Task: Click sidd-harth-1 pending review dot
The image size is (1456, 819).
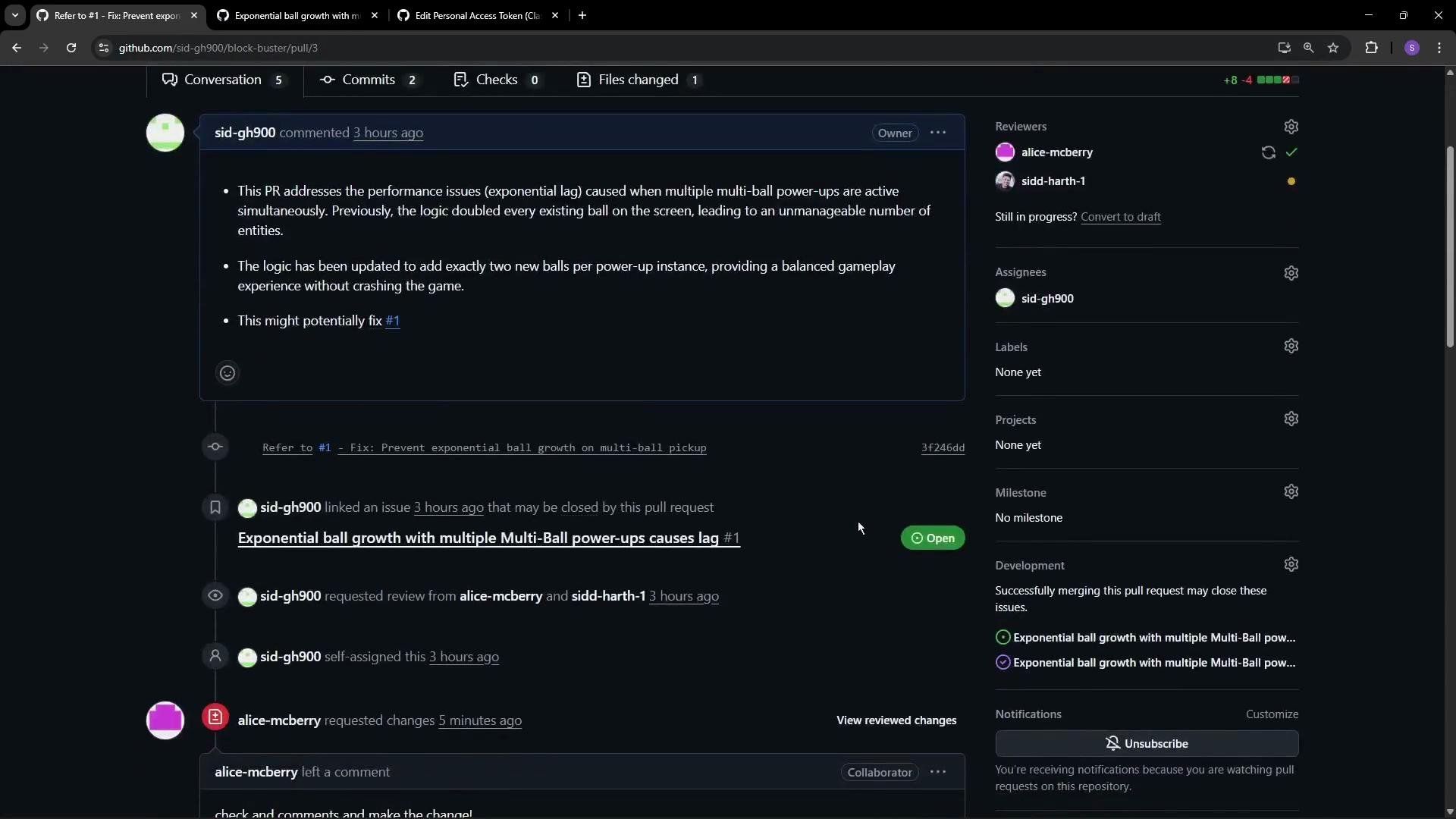Action: [1291, 181]
